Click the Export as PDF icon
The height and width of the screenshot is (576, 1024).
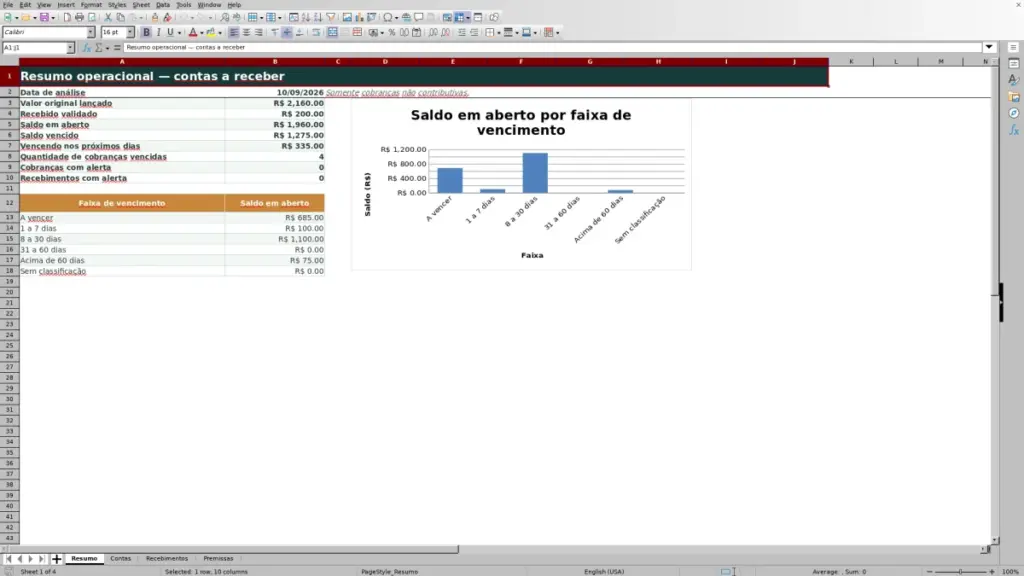(x=67, y=18)
